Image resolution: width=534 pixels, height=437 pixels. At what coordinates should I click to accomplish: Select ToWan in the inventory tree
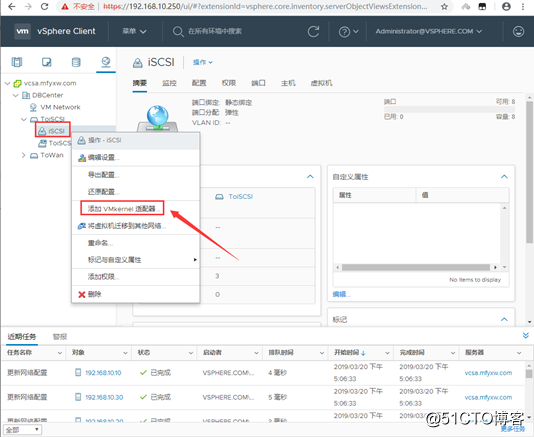pyautogui.click(x=52, y=155)
